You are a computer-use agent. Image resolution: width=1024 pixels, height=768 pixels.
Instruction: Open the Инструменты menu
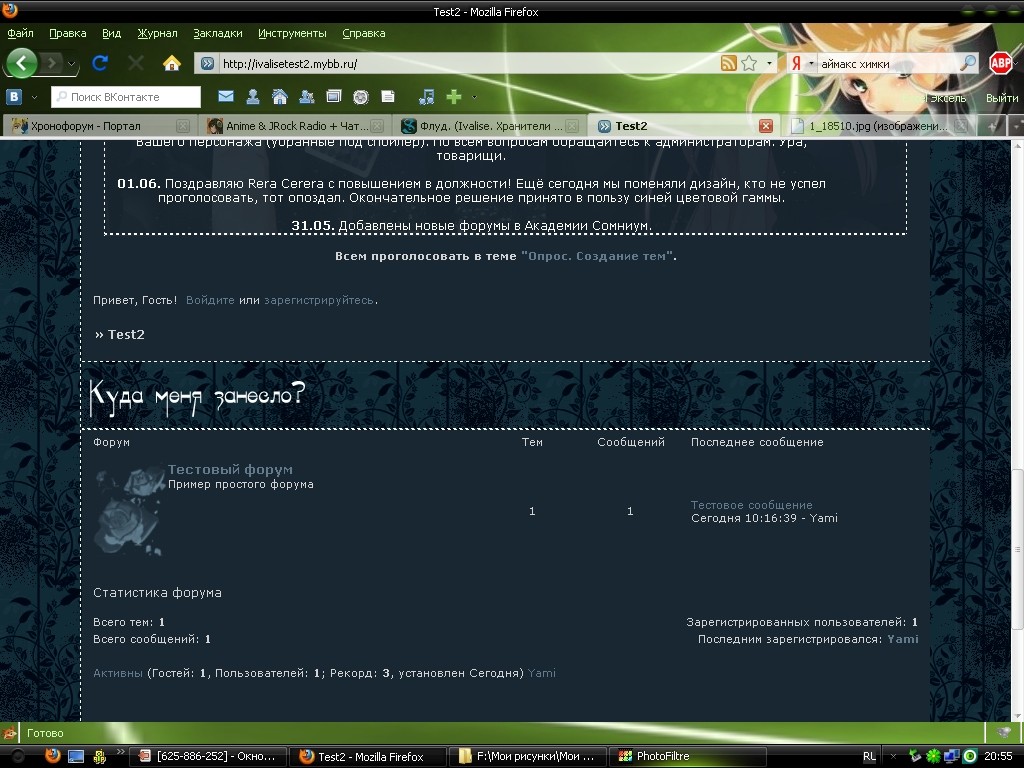(x=292, y=33)
